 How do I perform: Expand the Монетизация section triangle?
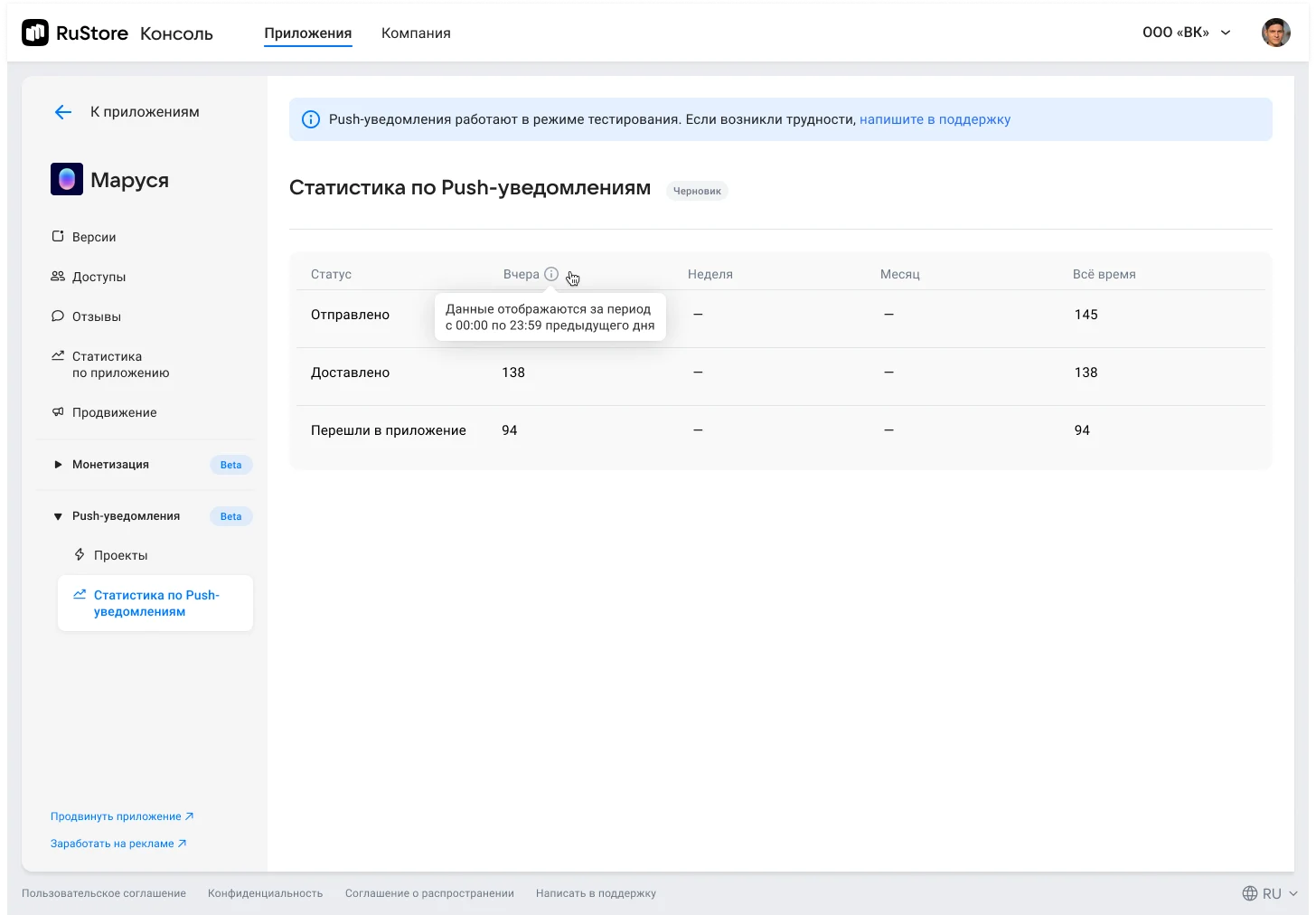coord(58,465)
